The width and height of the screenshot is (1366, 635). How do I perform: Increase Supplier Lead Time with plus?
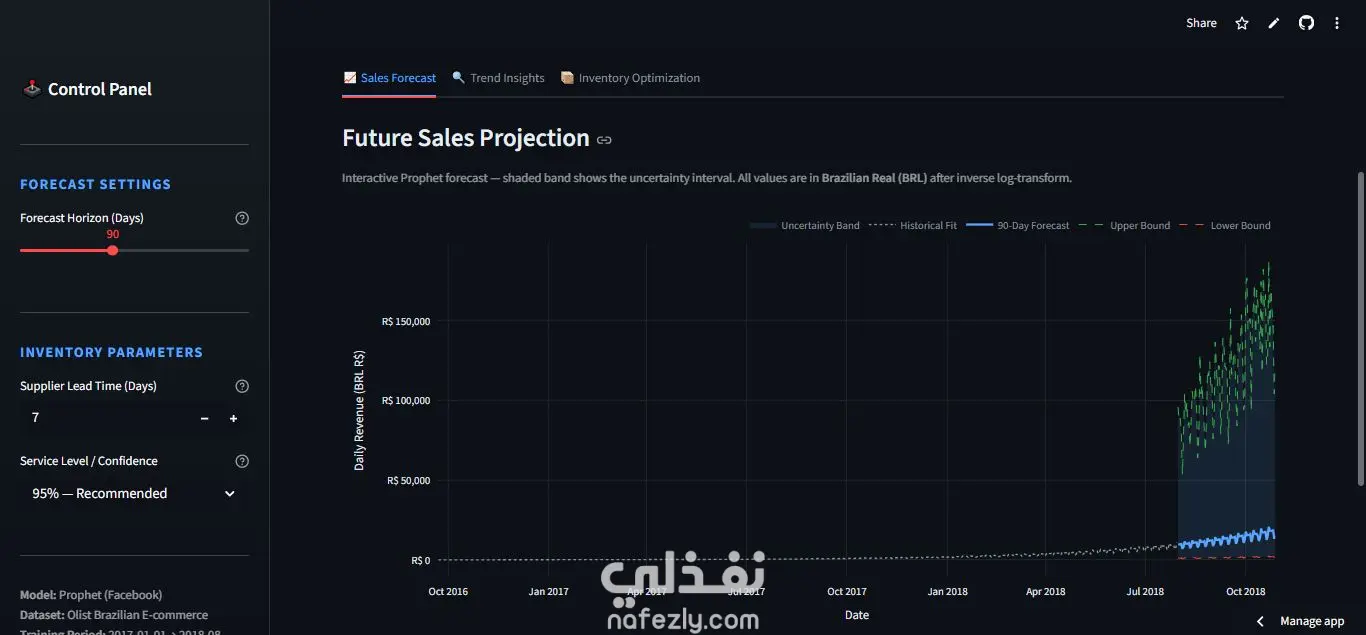234,418
